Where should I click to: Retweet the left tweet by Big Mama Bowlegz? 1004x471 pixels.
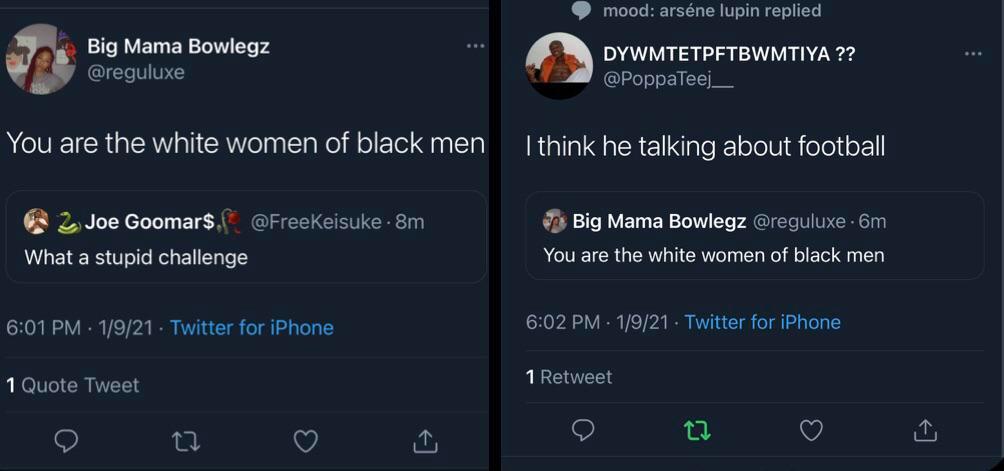tap(185, 440)
